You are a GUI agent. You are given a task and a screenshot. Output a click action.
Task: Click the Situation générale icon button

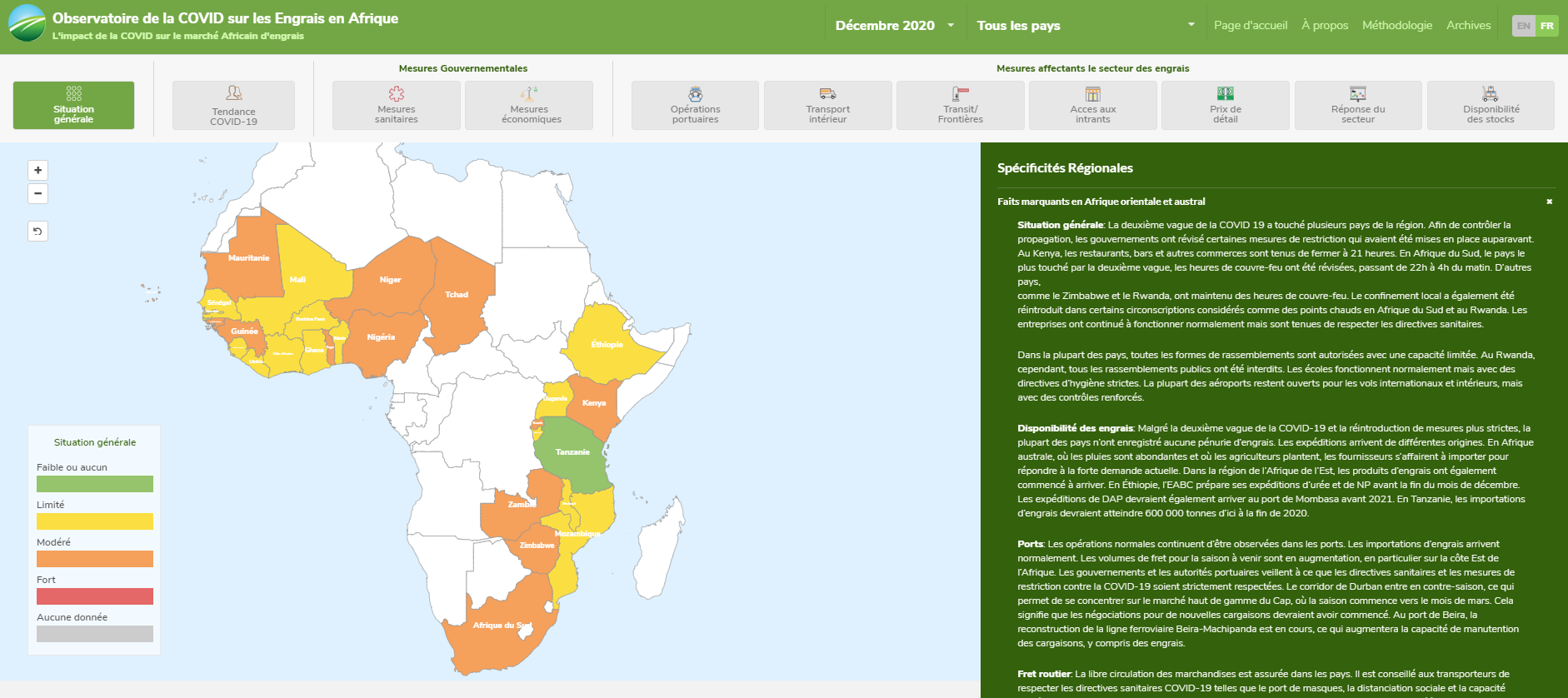tap(73, 105)
